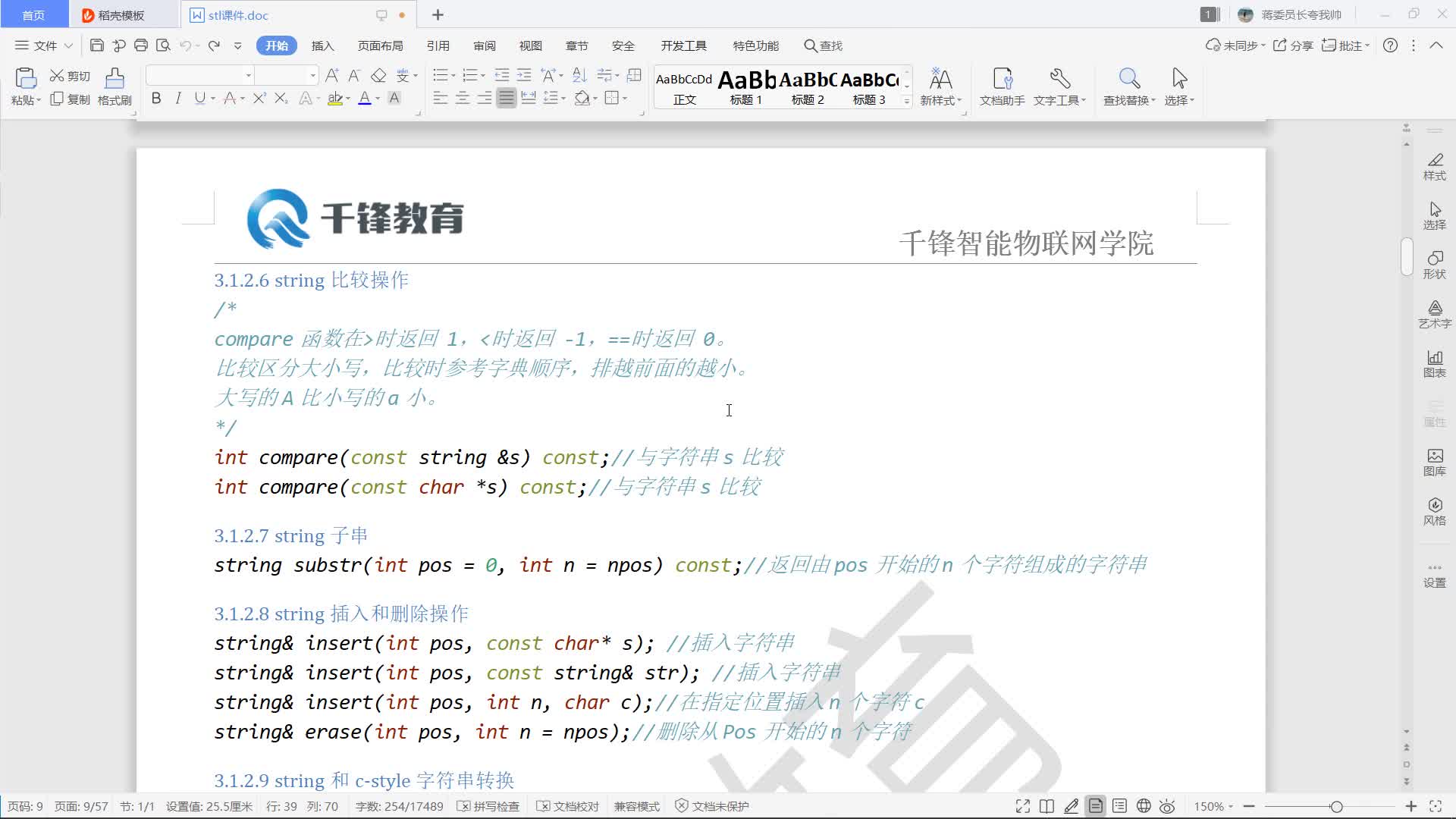
Task: Open the font size combo box dropdown
Action: coord(312,75)
